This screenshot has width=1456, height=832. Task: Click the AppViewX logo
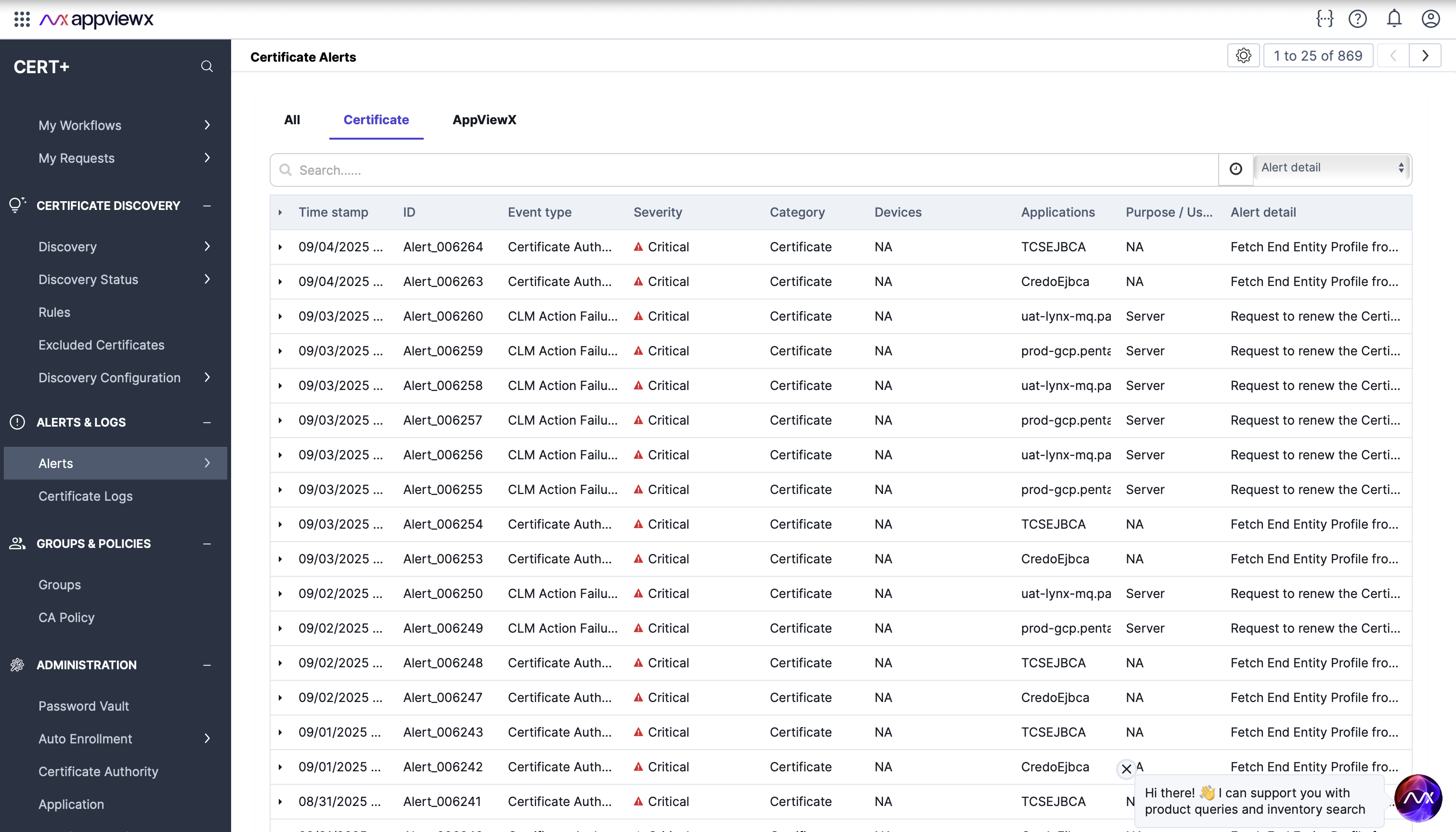tap(97, 19)
